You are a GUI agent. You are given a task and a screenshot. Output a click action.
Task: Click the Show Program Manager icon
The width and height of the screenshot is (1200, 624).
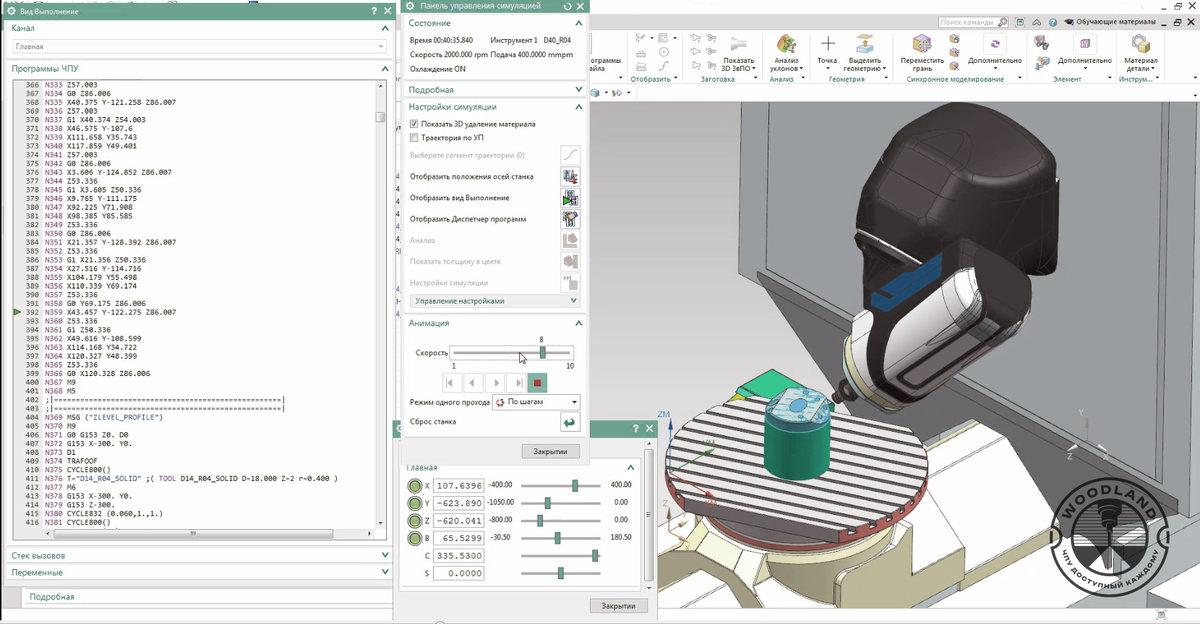click(570, 219)
